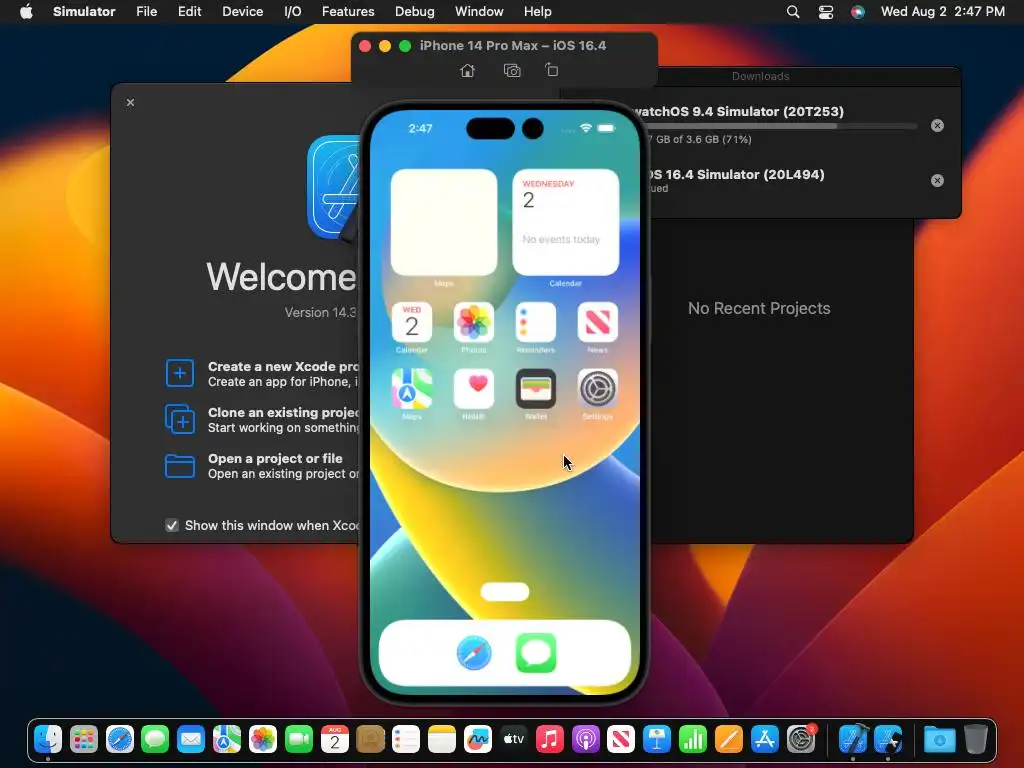Open Spotlight search in menu bar
Image resolution: width=1024 pixels, height=768 pixels.
pos(793,11)
